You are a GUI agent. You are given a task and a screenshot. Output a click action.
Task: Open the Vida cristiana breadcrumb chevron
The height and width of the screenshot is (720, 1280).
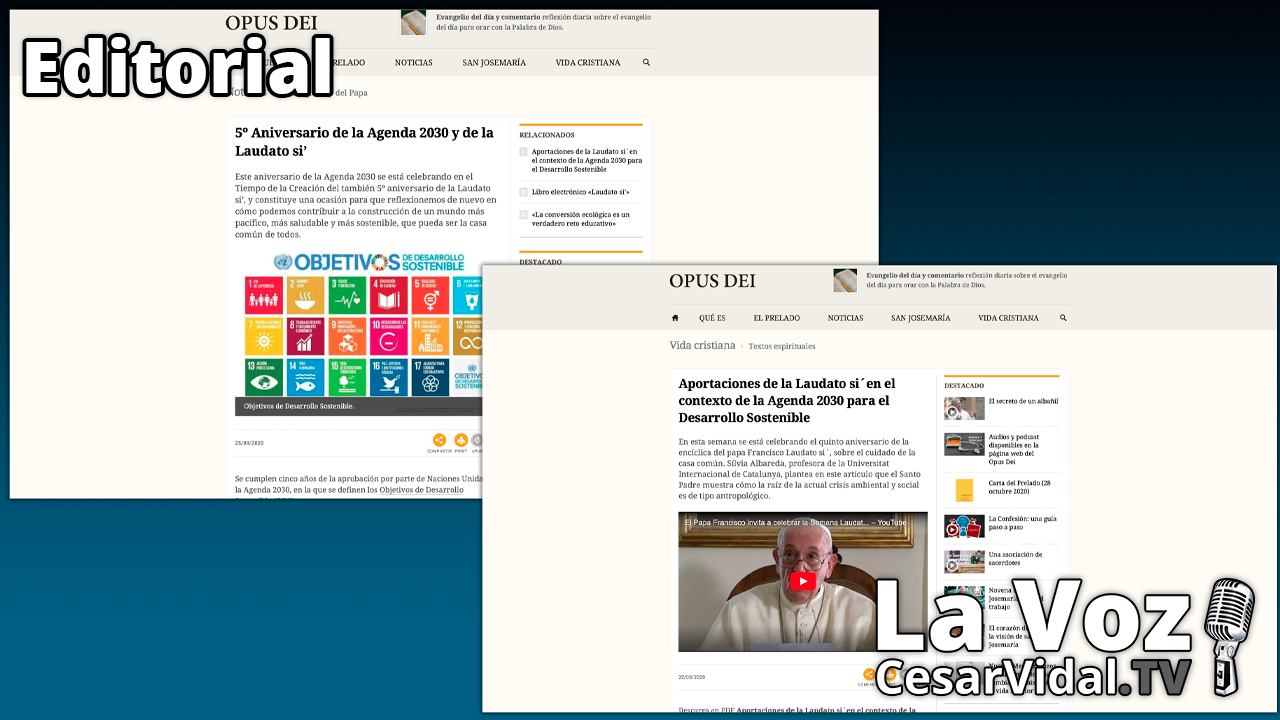tap(743, 345)
